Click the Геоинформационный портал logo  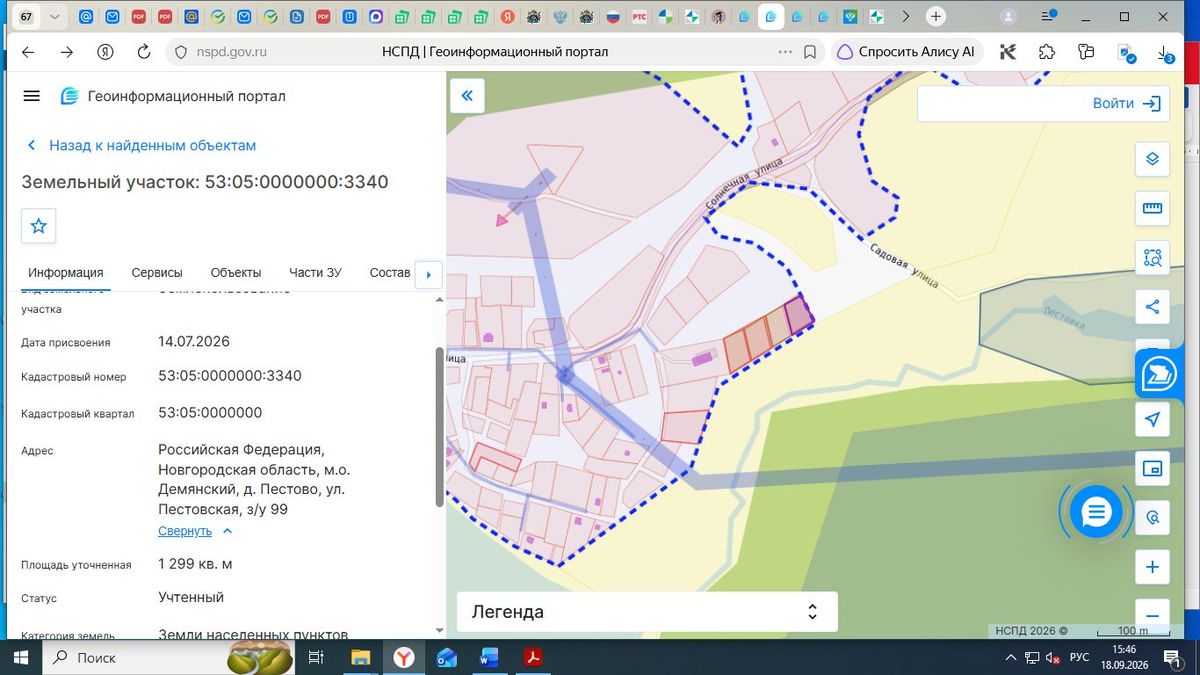(173, 96)
